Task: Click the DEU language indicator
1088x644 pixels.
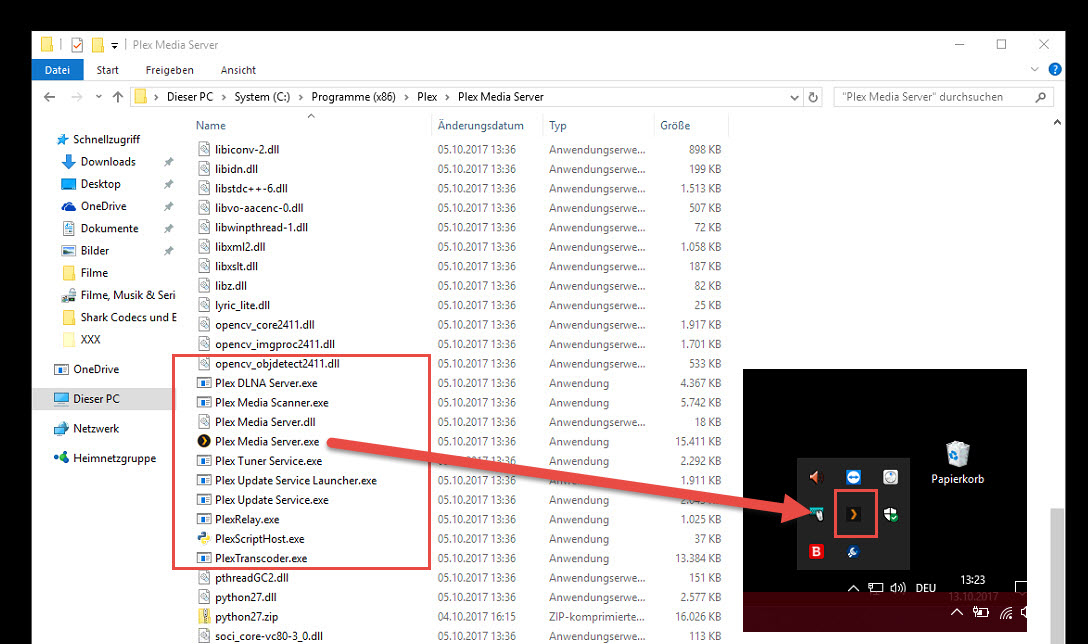Action: [x=926, y=588]
